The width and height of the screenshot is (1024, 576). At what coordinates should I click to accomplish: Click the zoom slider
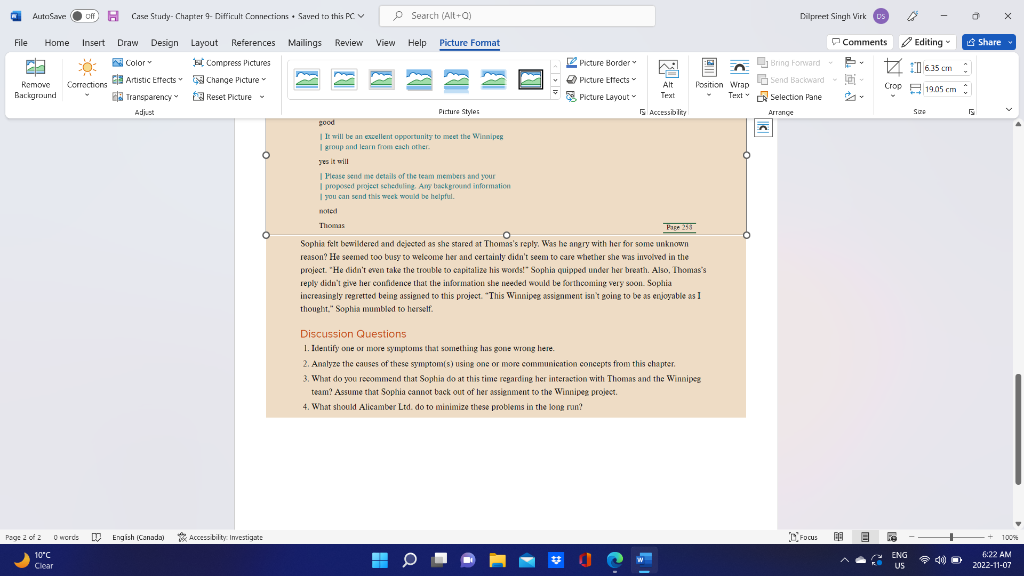(x=951, y=537)
